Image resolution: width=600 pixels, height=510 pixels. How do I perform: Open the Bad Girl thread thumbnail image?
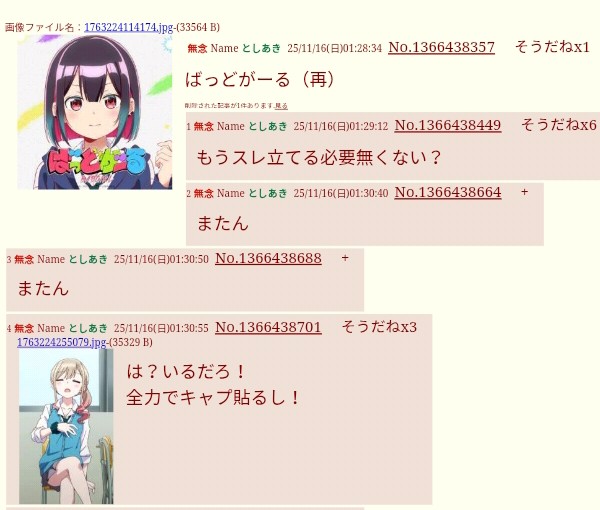coord(95,112)
